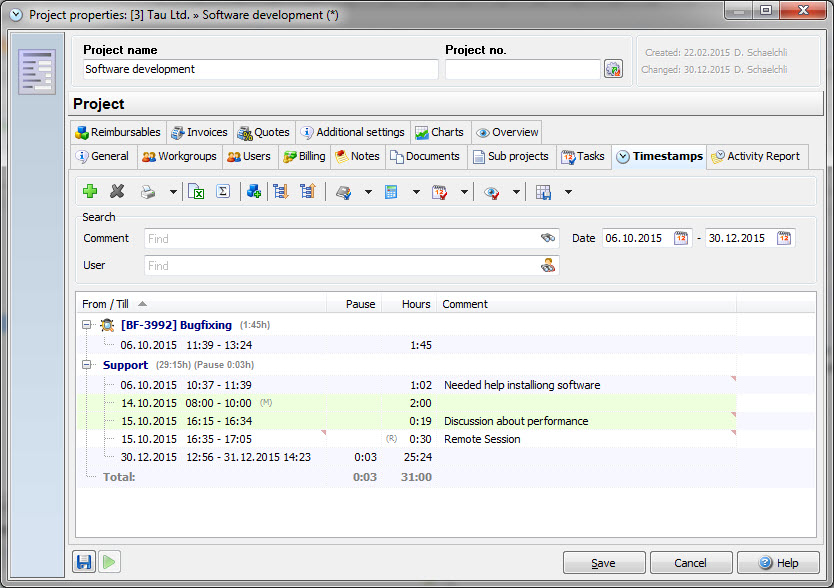Image resolution: width=834 pixels, height=588 pixels.
Task: Click the green plus add timestamp icon
Action: point(90,192)
